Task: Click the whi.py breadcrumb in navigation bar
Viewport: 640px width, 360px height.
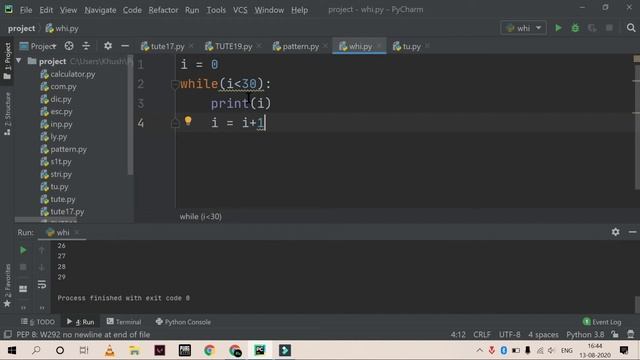Action: [x=62, y=28]
